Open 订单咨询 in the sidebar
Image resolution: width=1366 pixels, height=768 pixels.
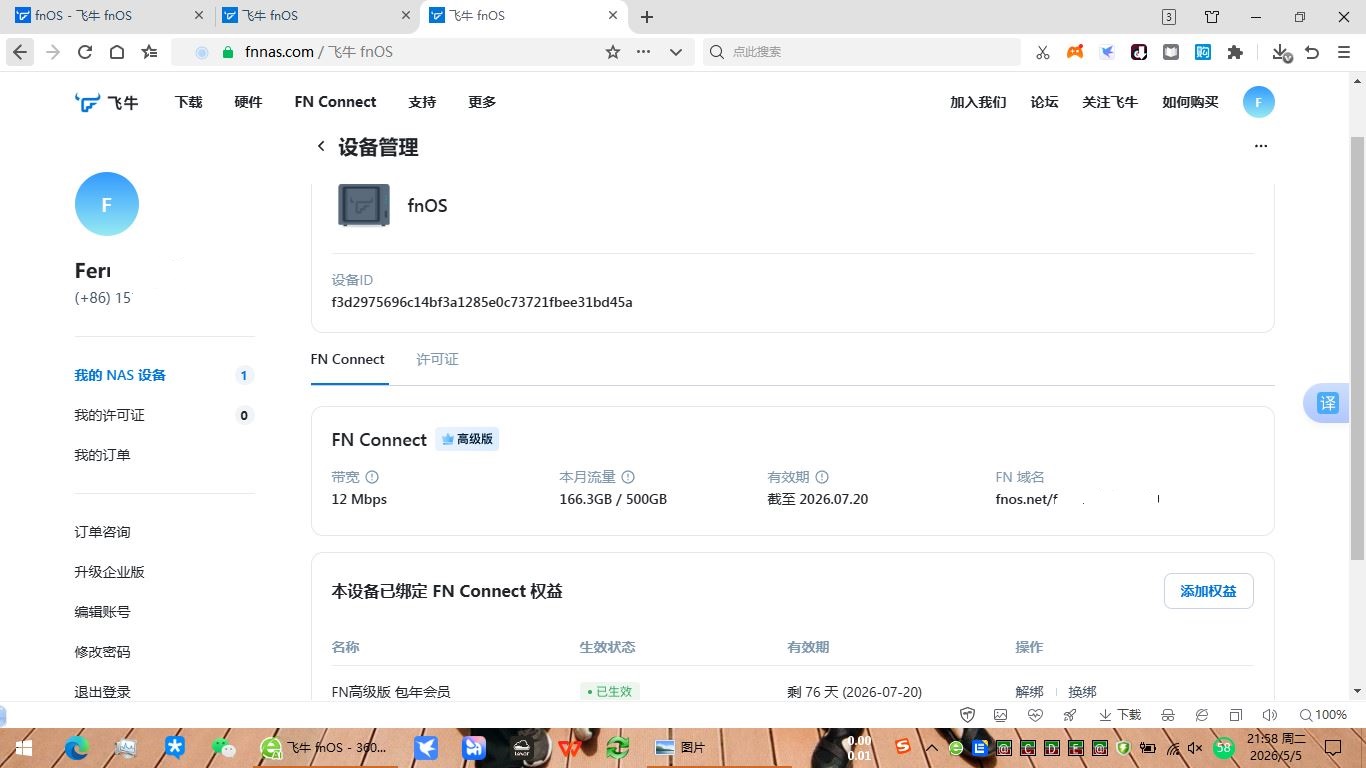pyautogui.click(x=103, y=532)
